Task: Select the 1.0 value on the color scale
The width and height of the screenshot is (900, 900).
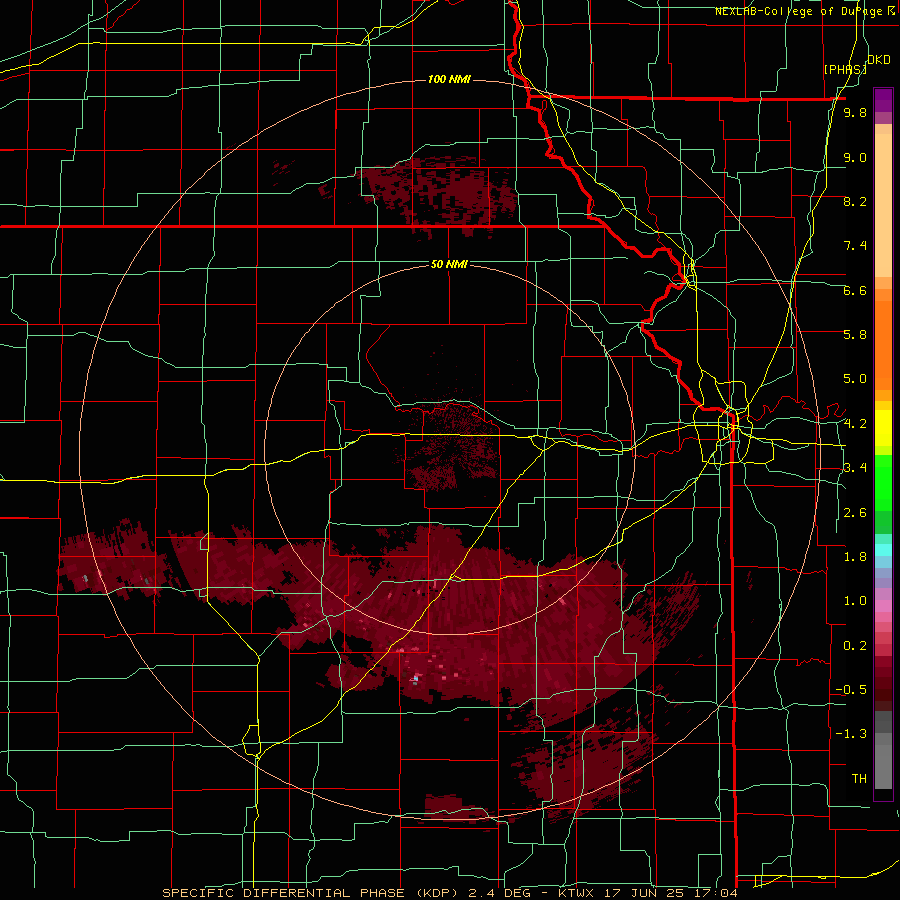Action: click(x=855, y=600)
